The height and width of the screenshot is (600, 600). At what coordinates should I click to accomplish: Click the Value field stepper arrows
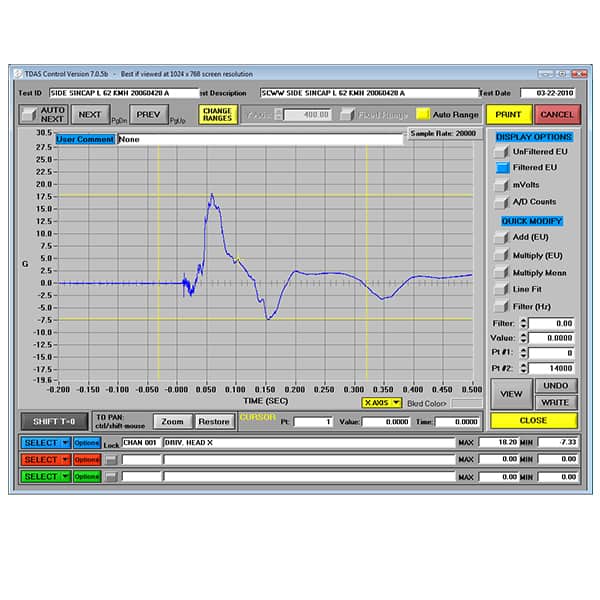click(523, 338)
